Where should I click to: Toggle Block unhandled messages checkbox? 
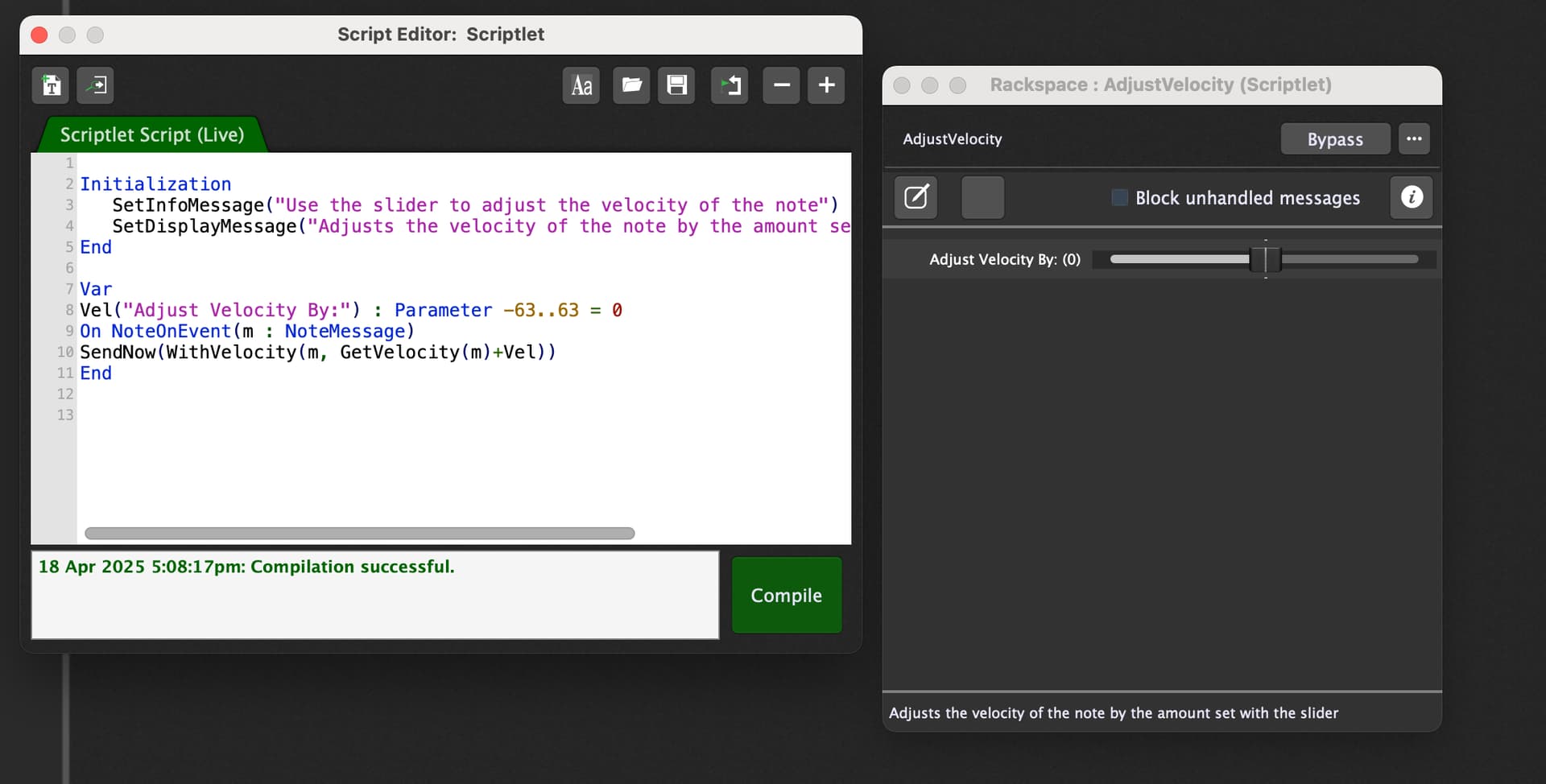1119,197
